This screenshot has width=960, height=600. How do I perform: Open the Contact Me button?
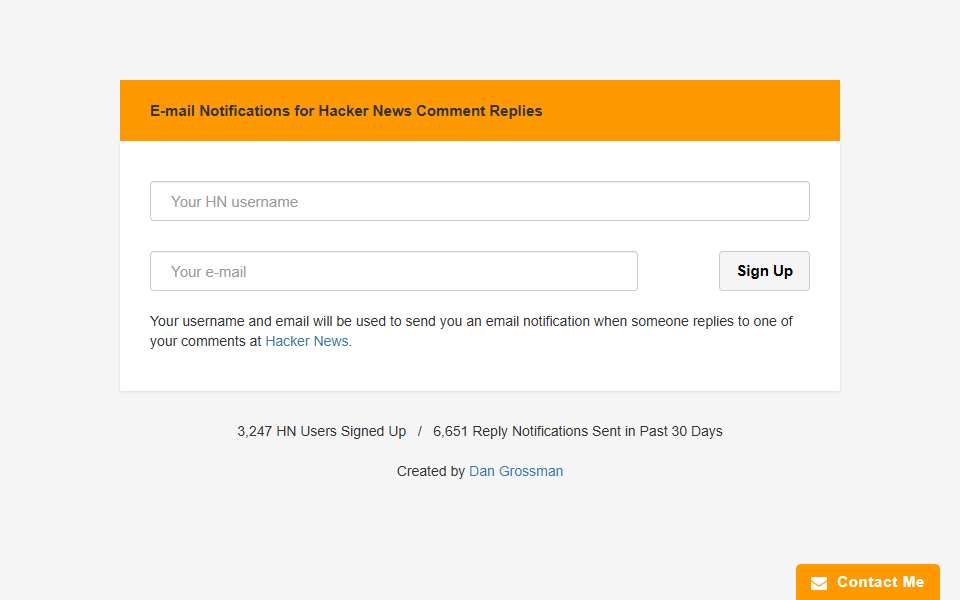click(868, 582)
